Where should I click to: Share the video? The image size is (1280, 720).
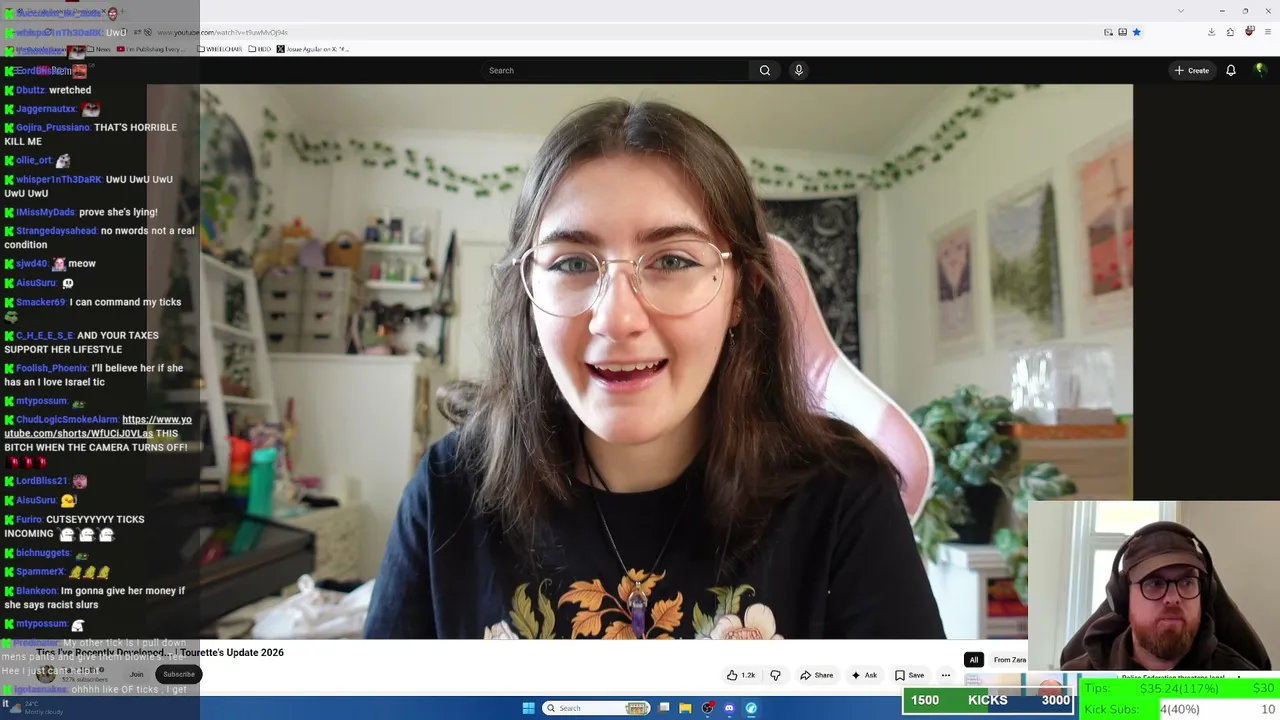point(816,675)
